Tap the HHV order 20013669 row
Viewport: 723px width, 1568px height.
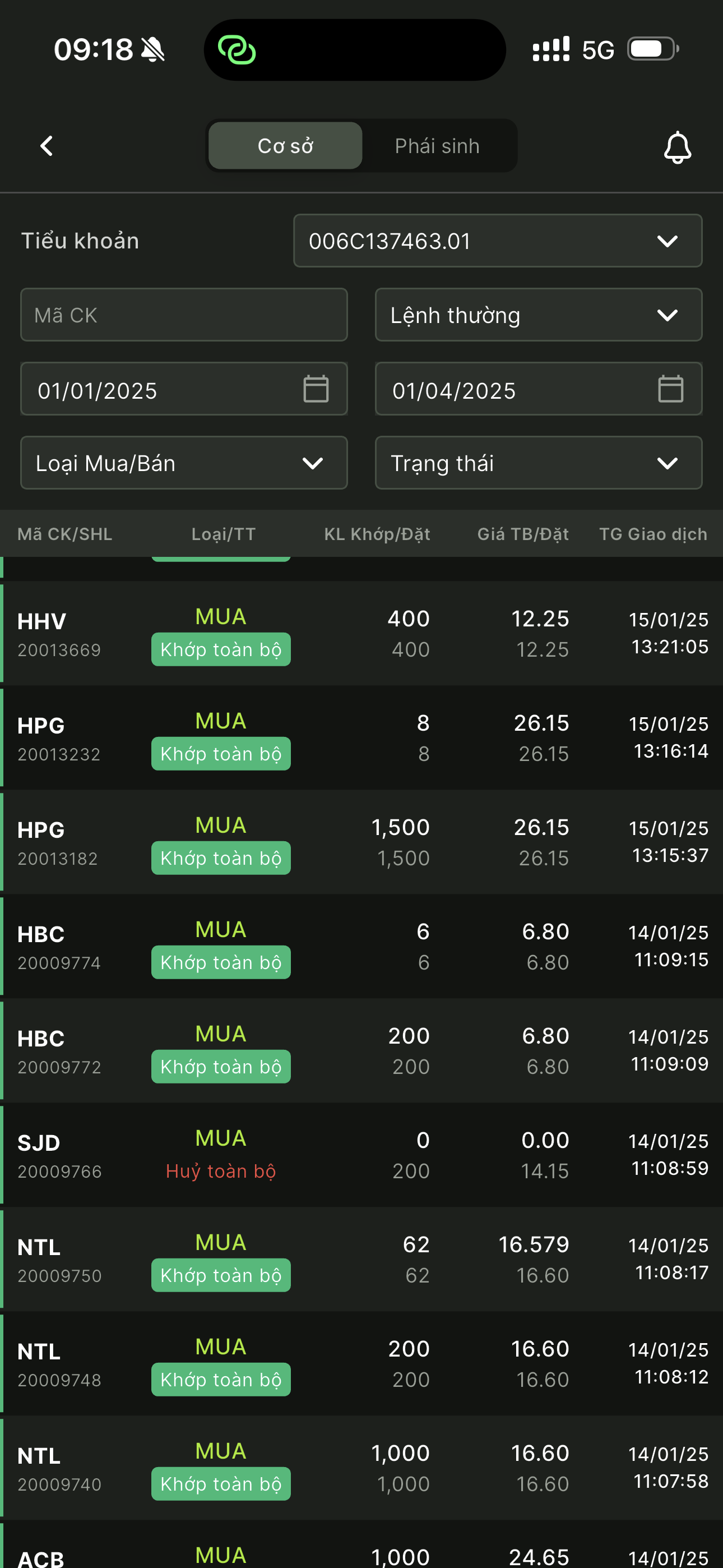[361, 634]
